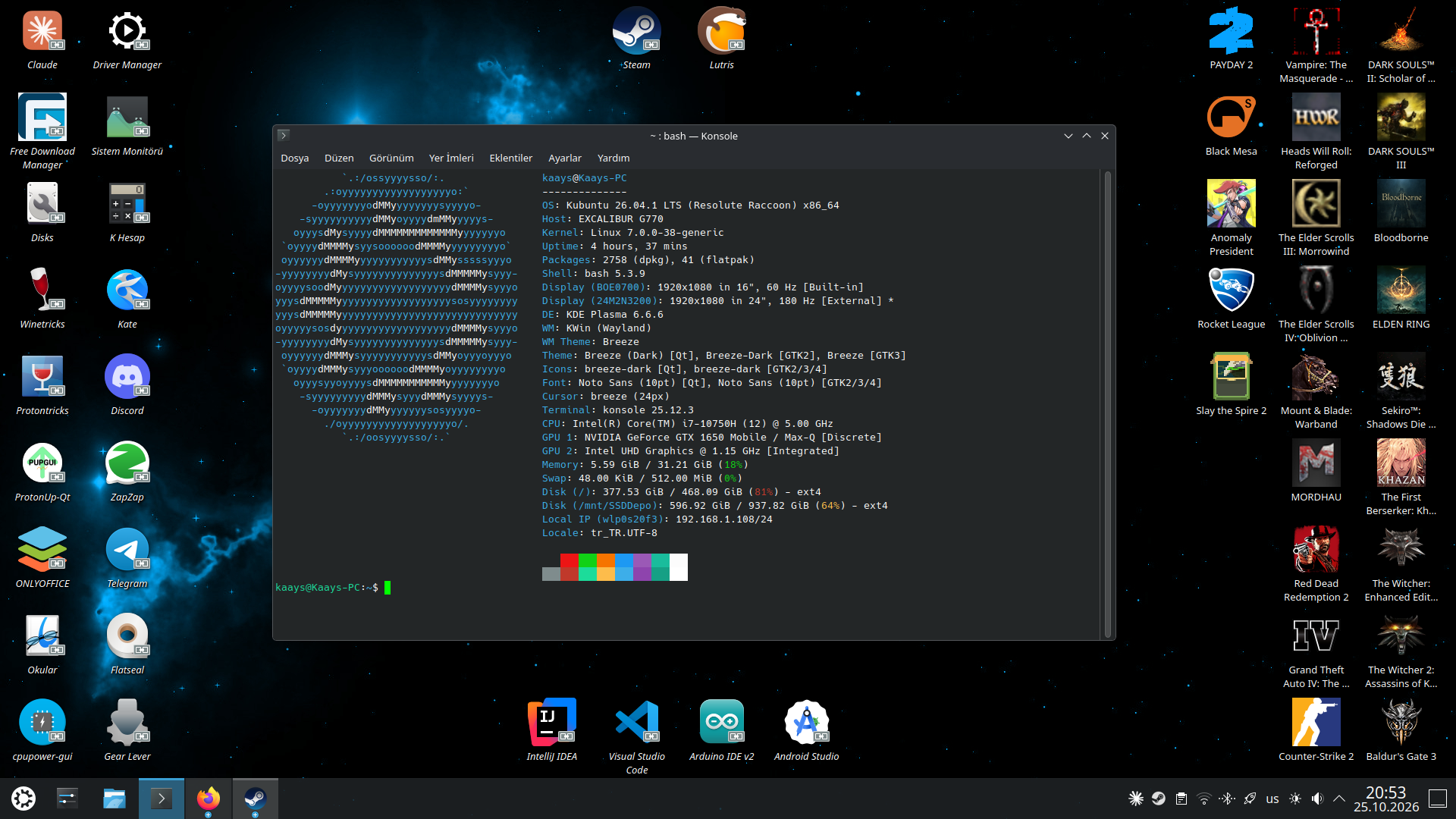Open Counter-Strike 2 icon
Image resolution: width=1456 pixels, height=819 pixels.
[1316, 722]
